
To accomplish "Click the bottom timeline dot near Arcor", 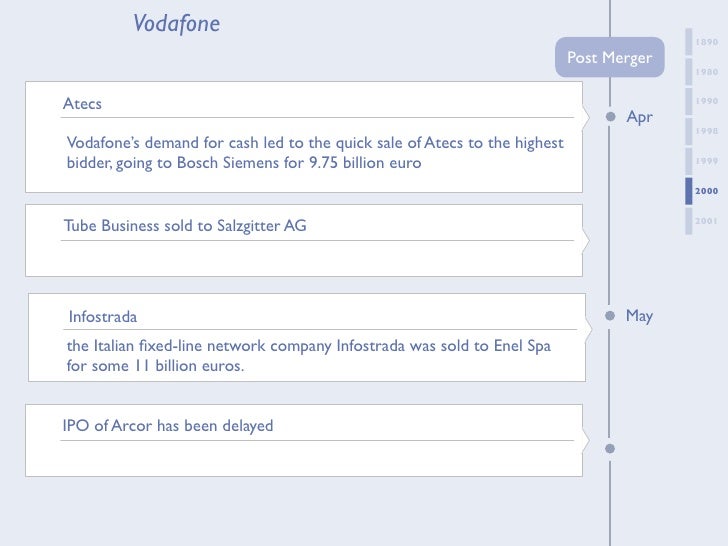I will point(610,448).
